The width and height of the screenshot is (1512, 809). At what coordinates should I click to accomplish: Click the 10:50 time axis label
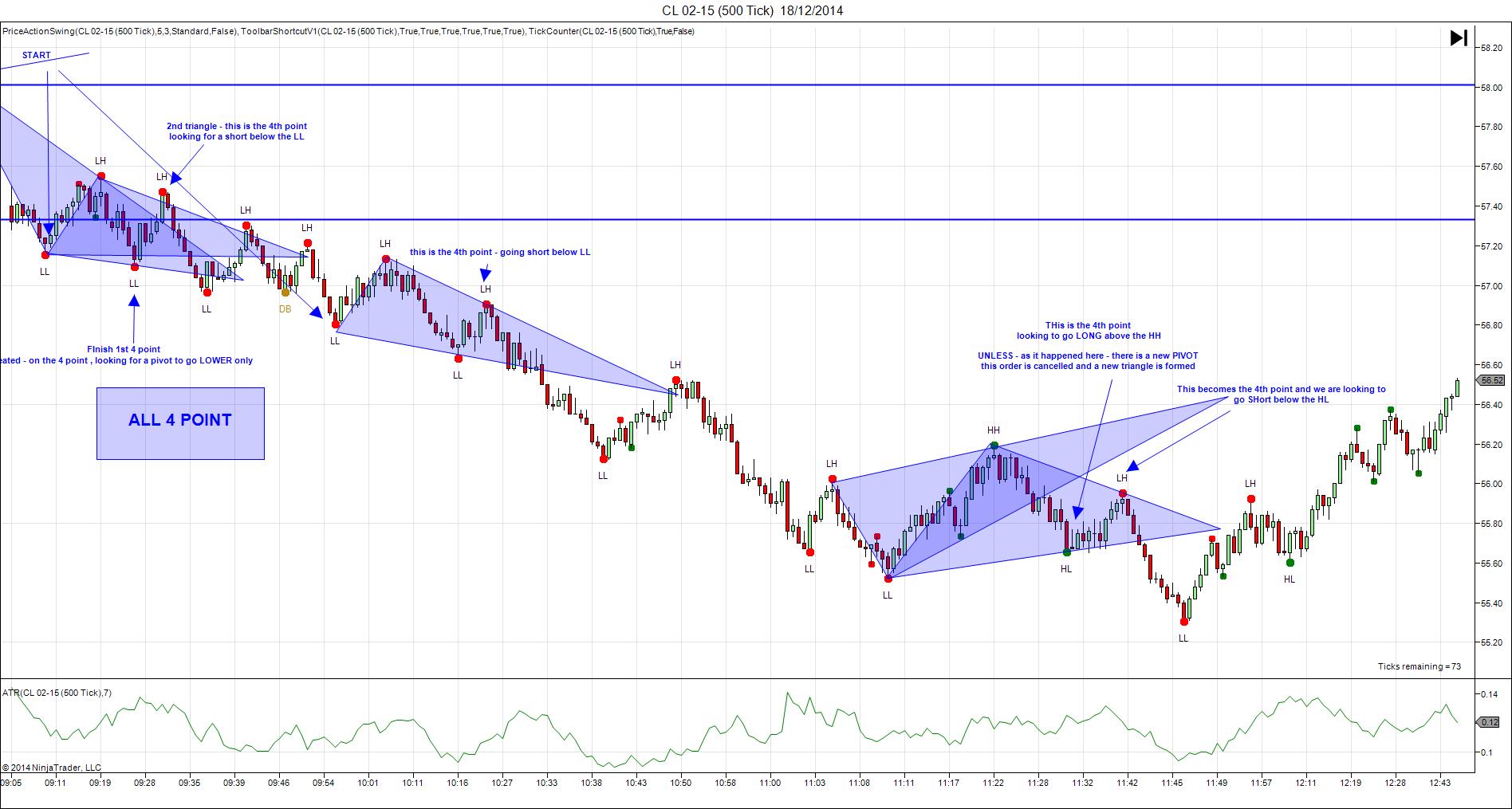[681, 783]
